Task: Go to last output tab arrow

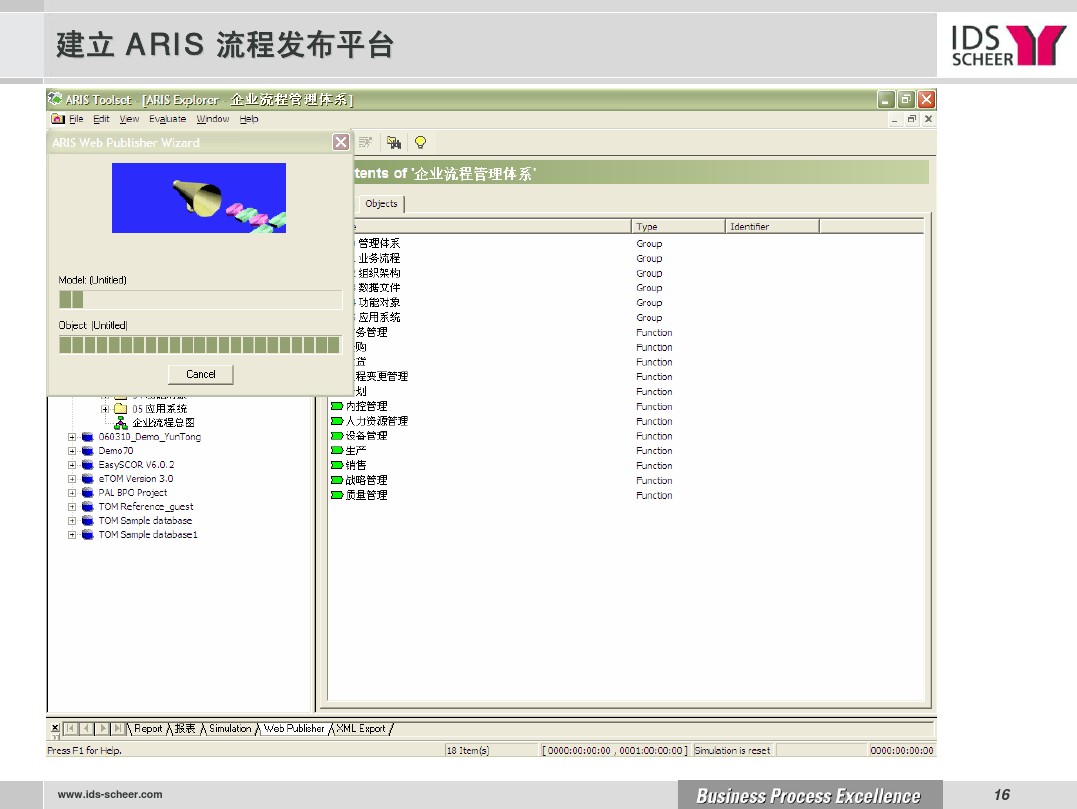Action: 118,728
